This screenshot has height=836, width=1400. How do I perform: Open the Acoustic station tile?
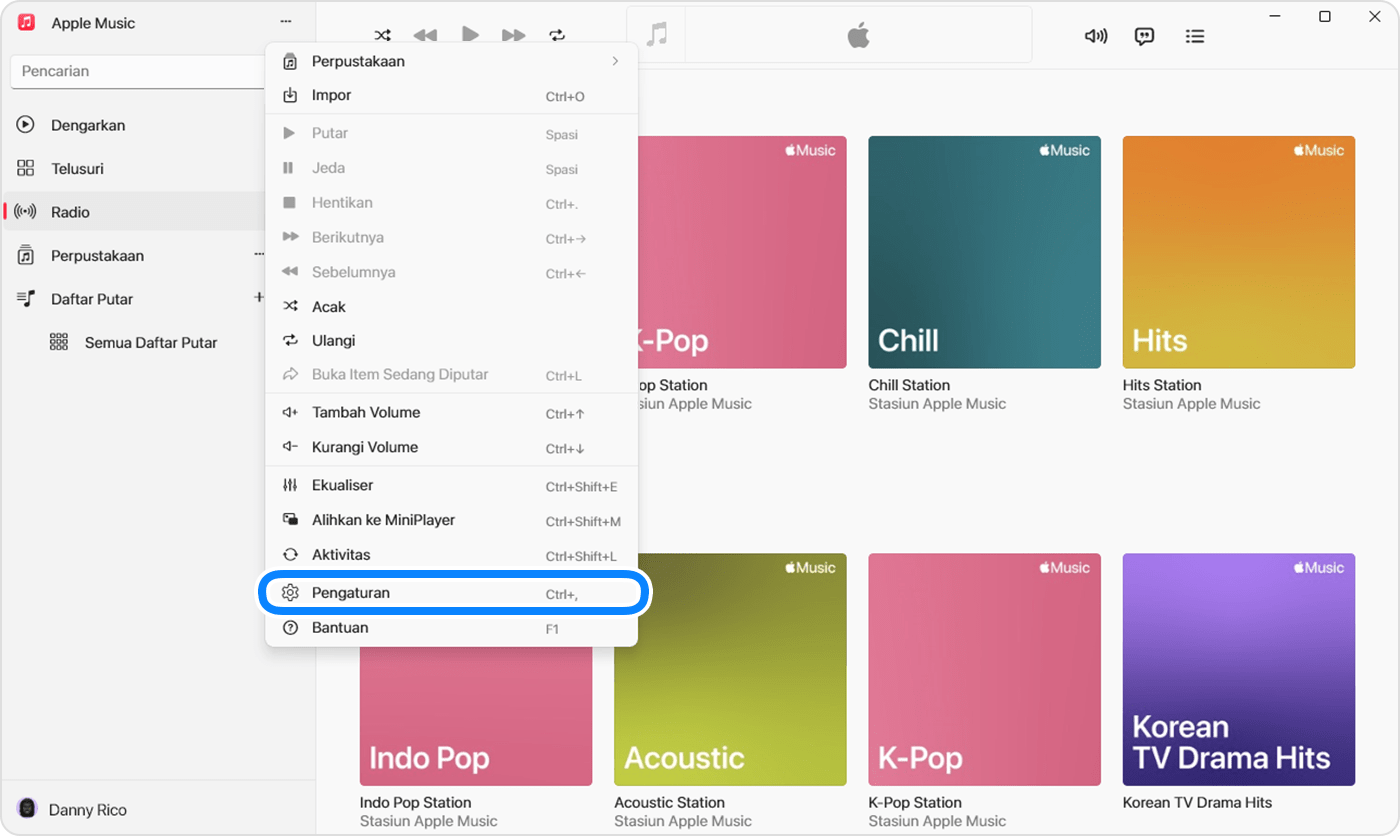[x=730, y=669]
